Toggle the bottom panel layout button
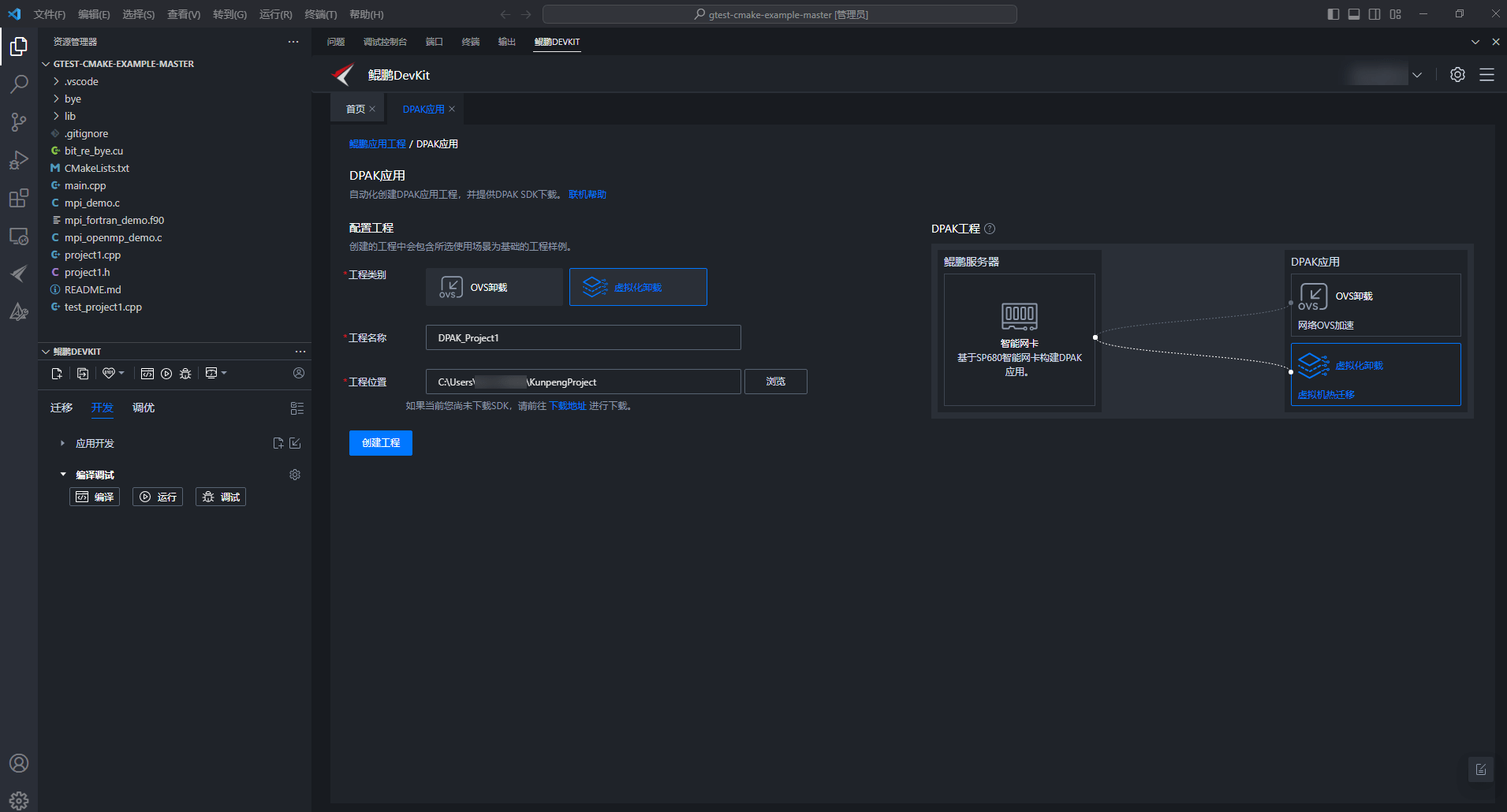 tap(1354, 14)
